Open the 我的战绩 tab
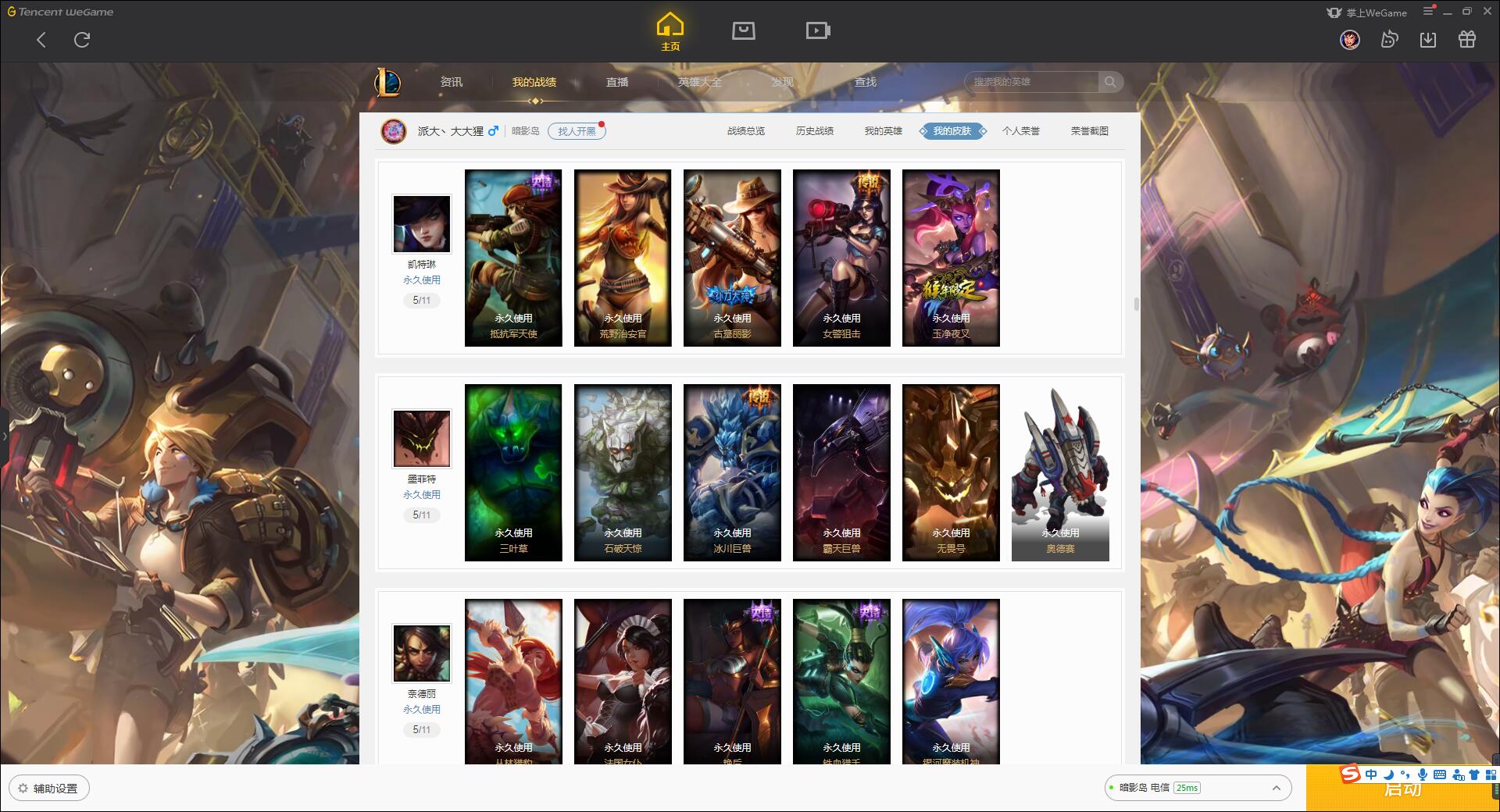 pos(534,82)
